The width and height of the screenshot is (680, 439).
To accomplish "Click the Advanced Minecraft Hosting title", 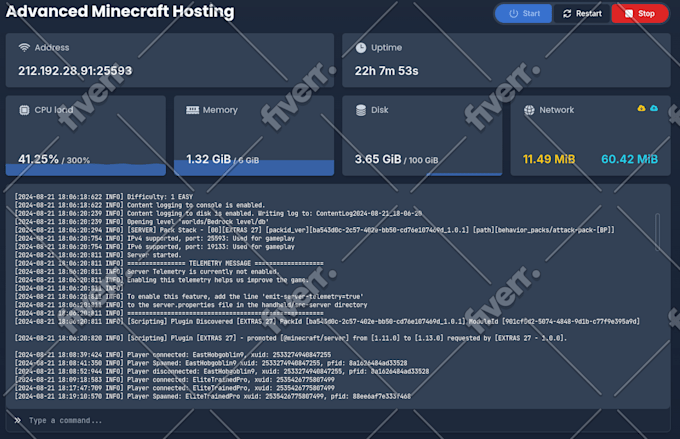I will (x=120, y=11).
